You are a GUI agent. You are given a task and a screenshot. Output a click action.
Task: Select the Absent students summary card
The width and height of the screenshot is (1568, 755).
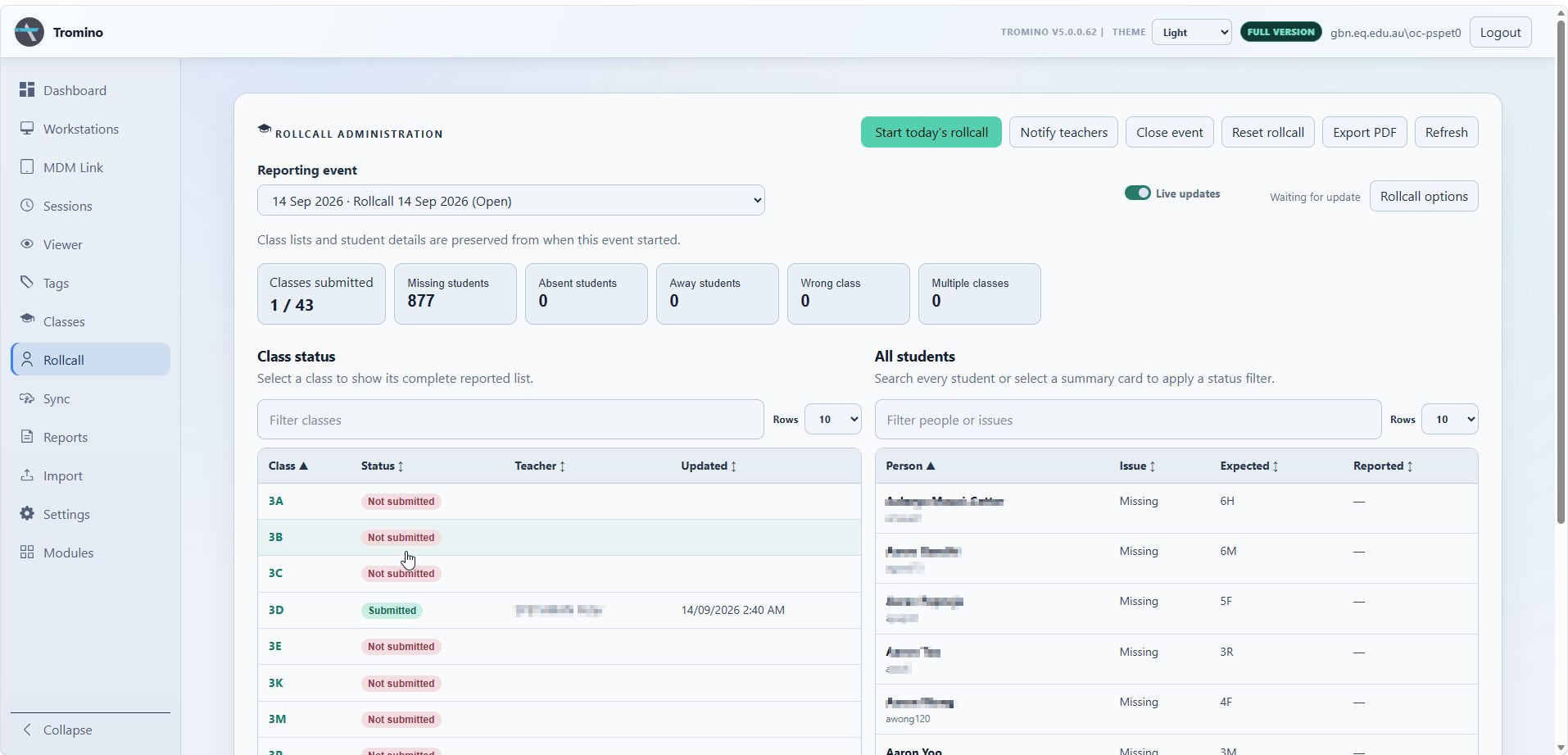point(586,293)
